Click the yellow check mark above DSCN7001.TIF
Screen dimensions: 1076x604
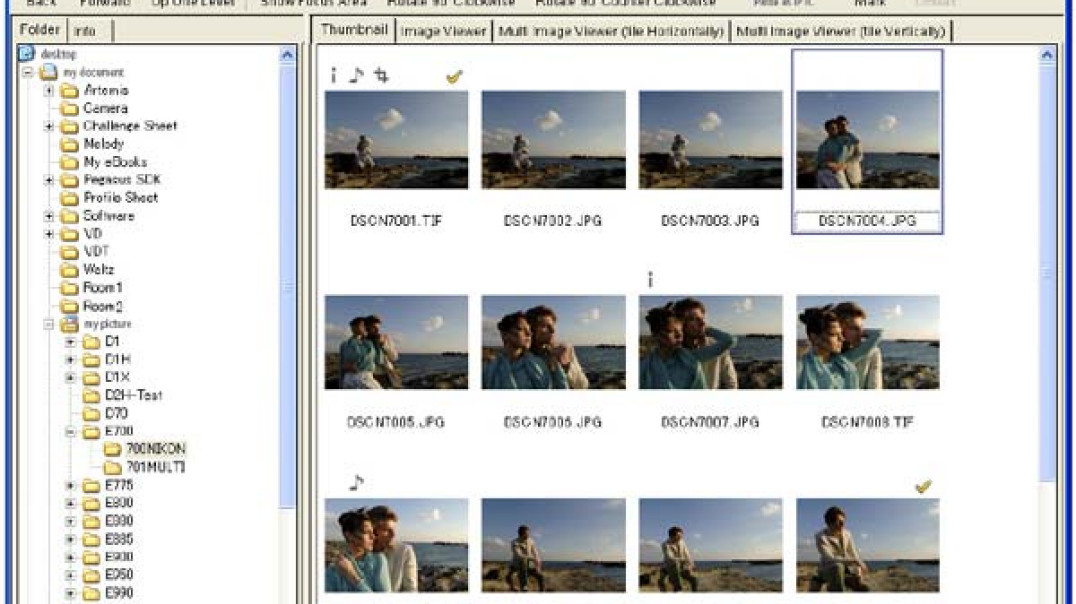(x=454, y=77)
